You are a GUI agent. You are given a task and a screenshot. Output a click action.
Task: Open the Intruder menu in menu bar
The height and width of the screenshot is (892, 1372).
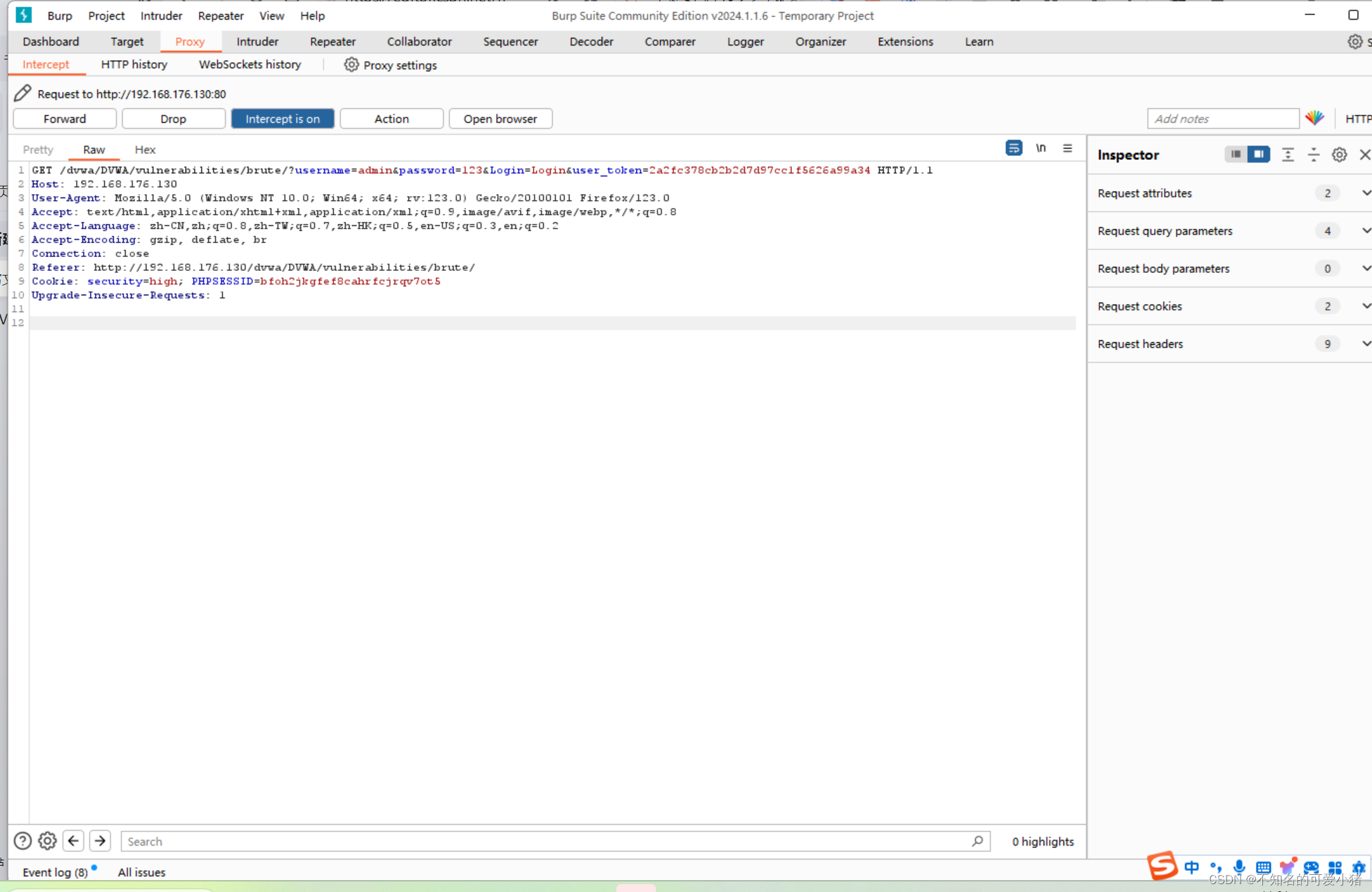click(x=161, y=15)
